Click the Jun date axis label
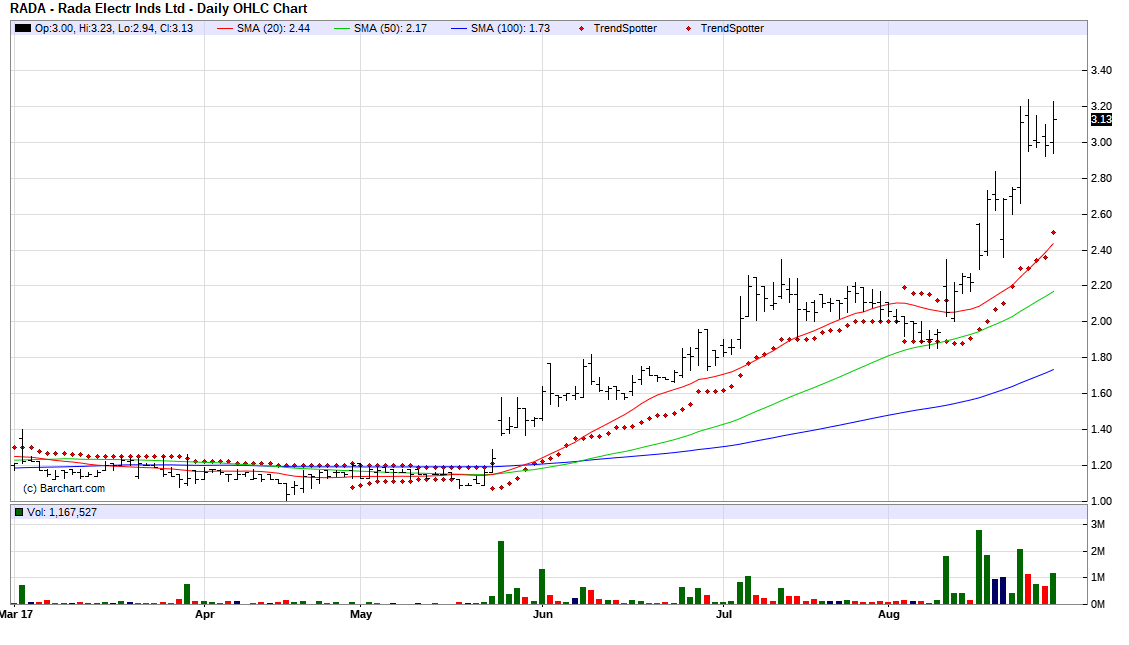This screenshot has width=1129, height=645. coord(543,615)
